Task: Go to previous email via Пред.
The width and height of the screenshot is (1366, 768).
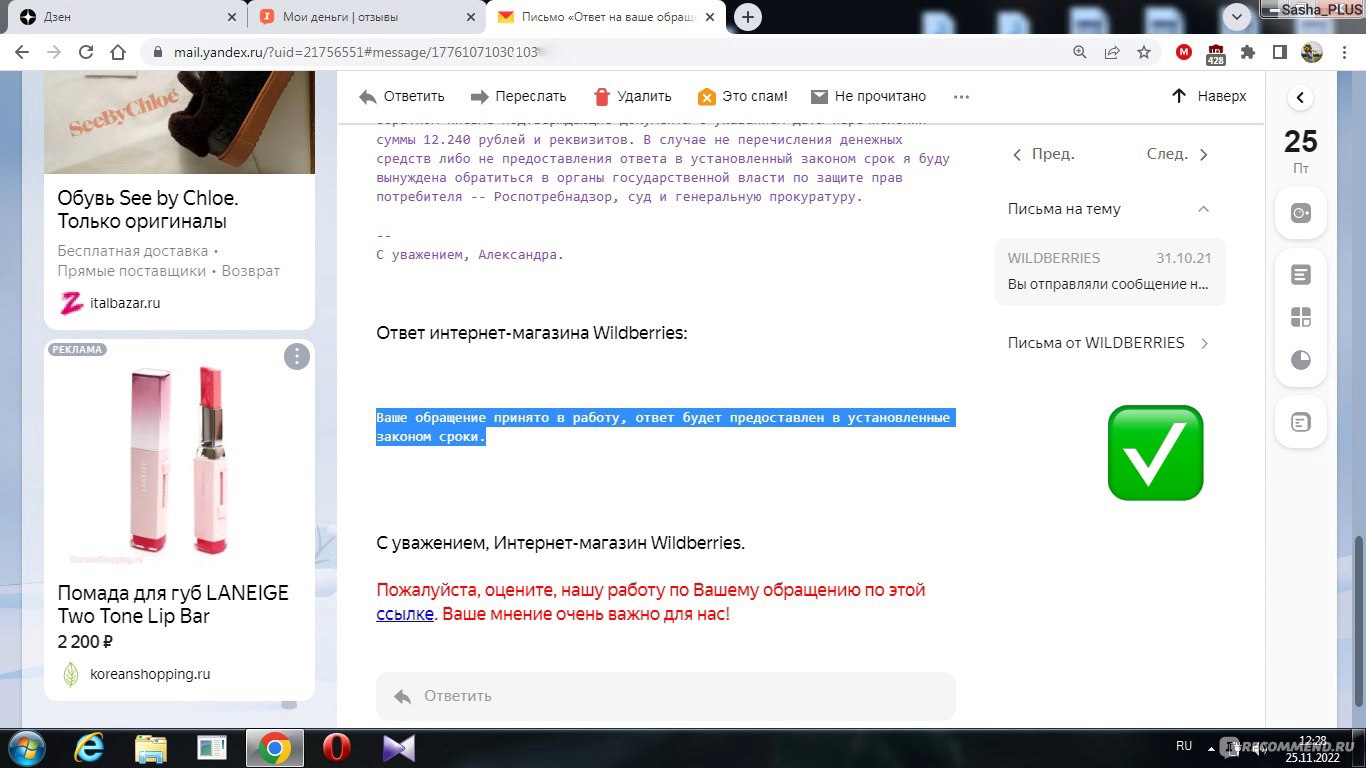Action: [x=1043, y=154]
